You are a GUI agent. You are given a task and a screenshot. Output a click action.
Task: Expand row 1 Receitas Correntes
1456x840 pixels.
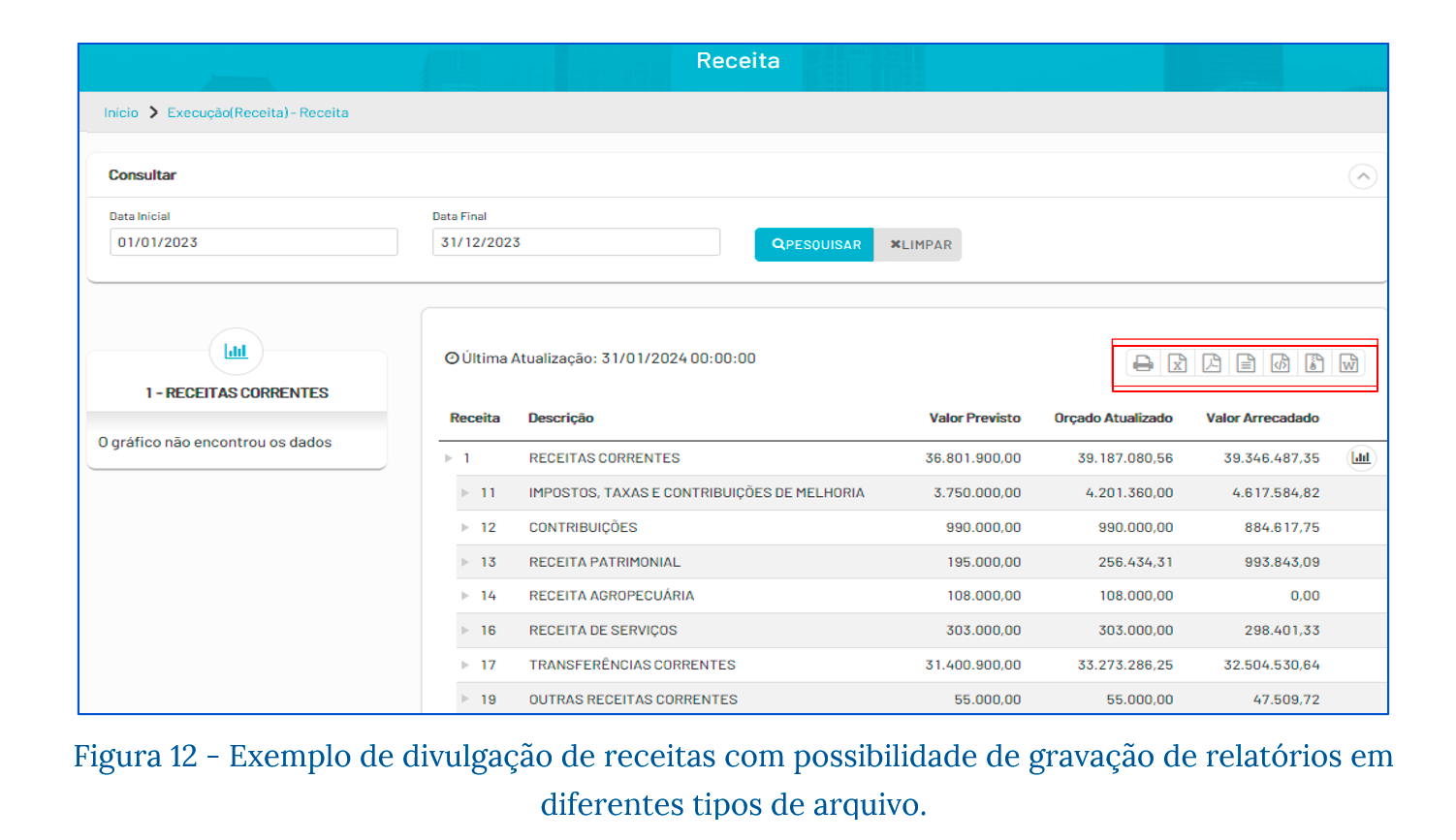pos(449,458)
